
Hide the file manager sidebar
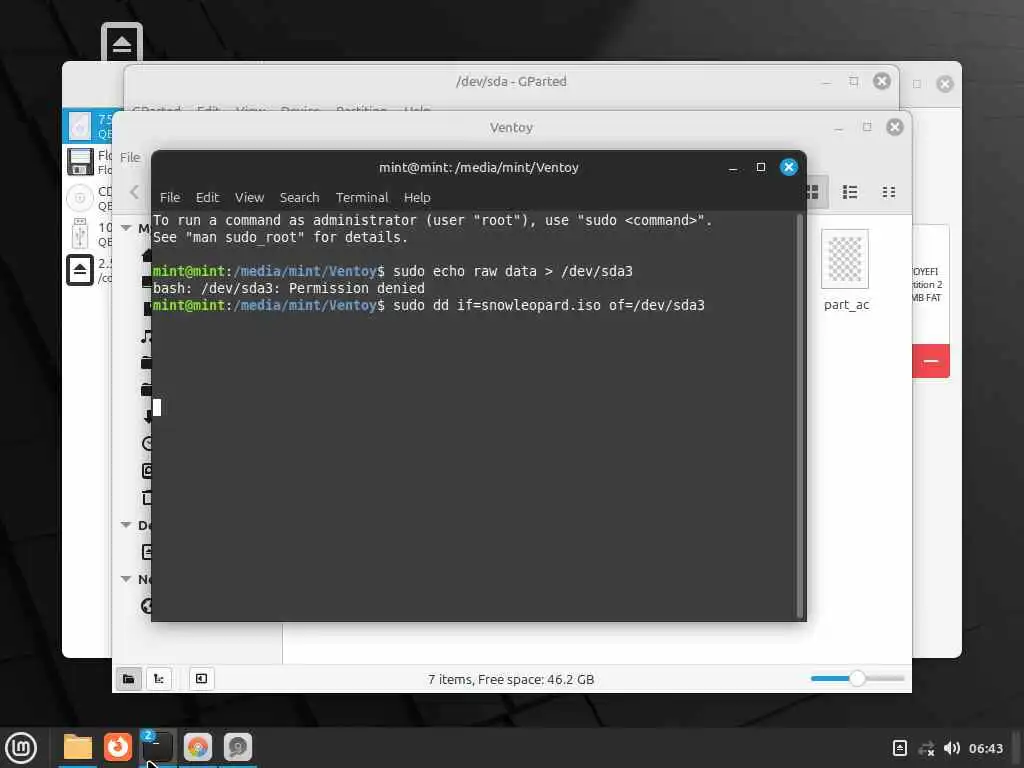click(201, 679)
